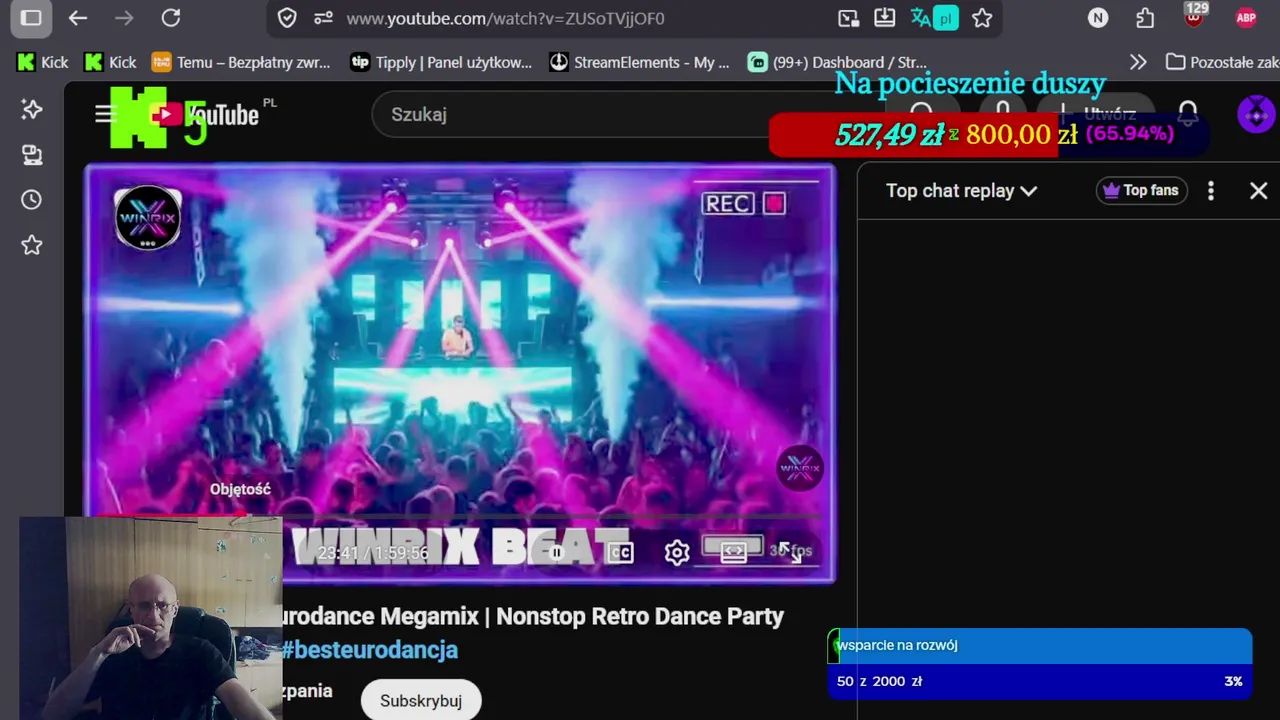The image size is (1280, 720).
Task: Open the sidebar bookmarks star icon
Action: point(32,245)
